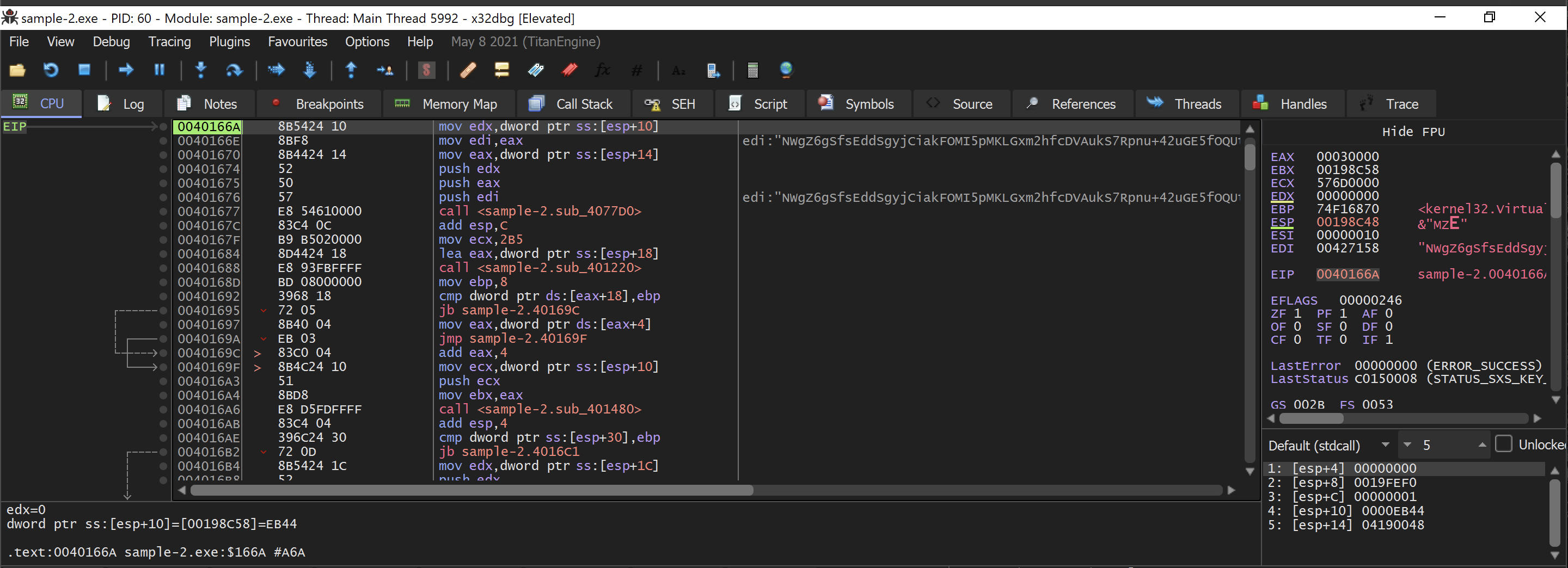Open the Debug menu

(111, 41)
